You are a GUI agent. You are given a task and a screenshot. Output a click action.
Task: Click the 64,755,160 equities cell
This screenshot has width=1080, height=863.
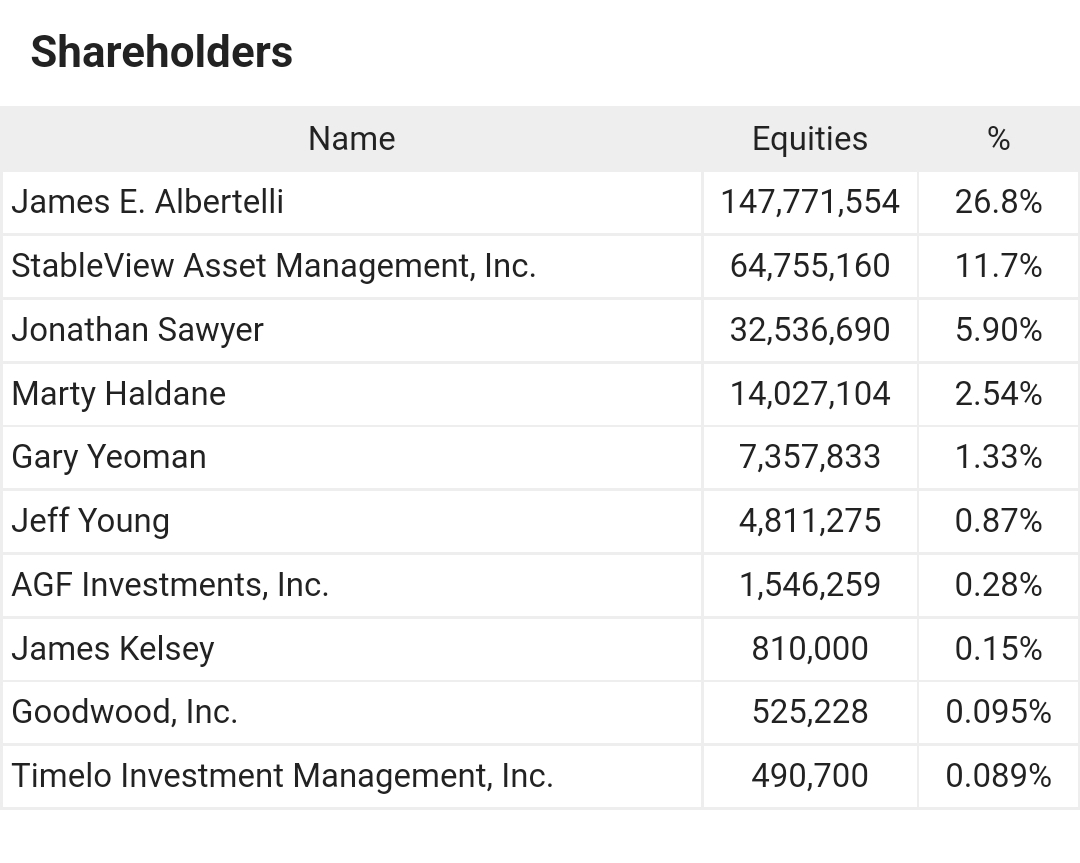coord(810,266)
